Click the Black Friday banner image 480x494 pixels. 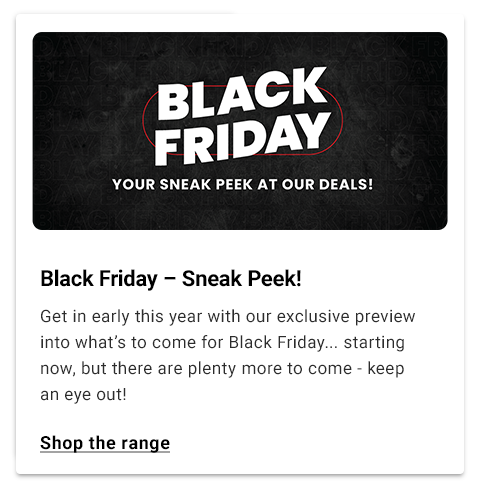pos(240,131)
